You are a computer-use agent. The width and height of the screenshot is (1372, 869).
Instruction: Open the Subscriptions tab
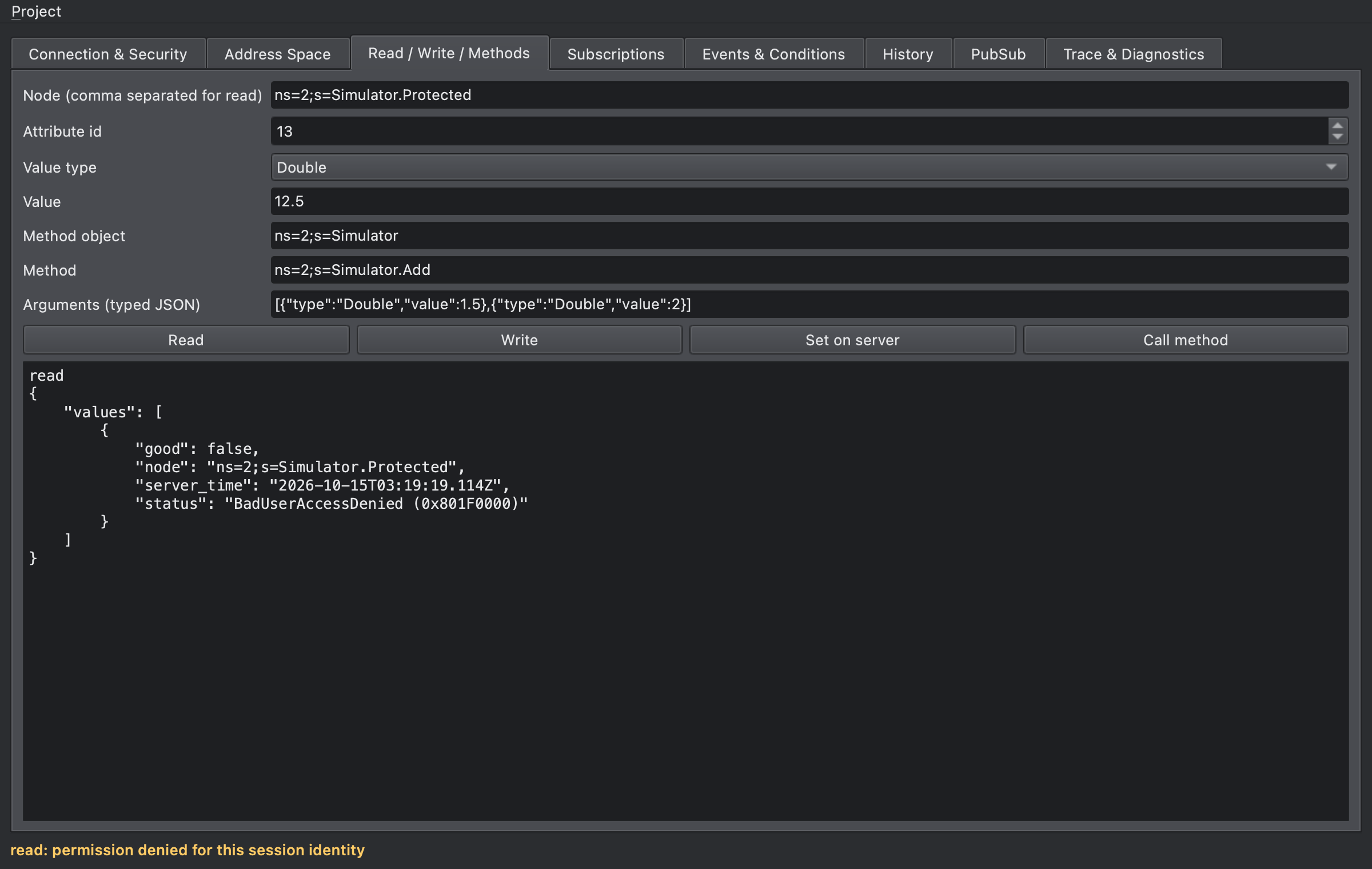(616, 54)
